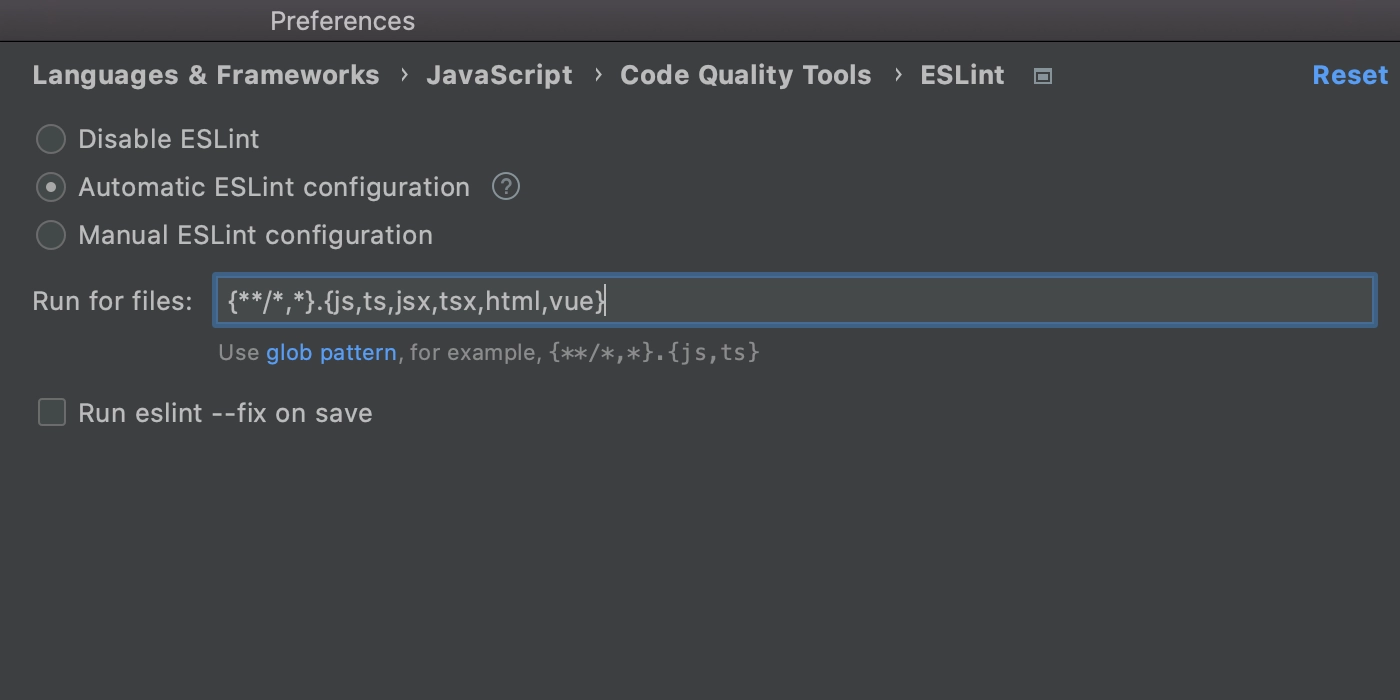Open the glob pattern link
Image resolution: width=1400 pixels, height=700 pixels.
point(331,353)
